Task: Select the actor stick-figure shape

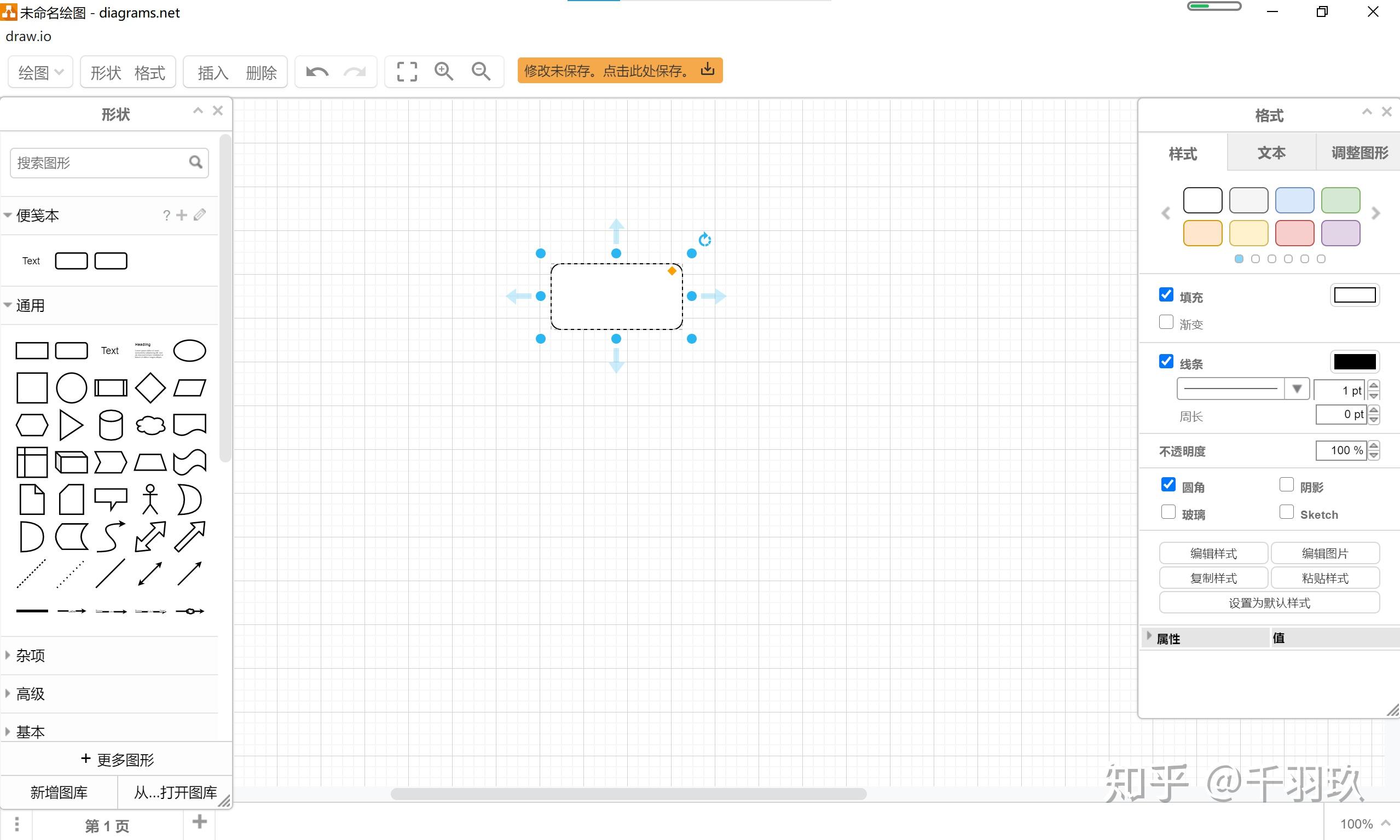Action: [150, 499]
